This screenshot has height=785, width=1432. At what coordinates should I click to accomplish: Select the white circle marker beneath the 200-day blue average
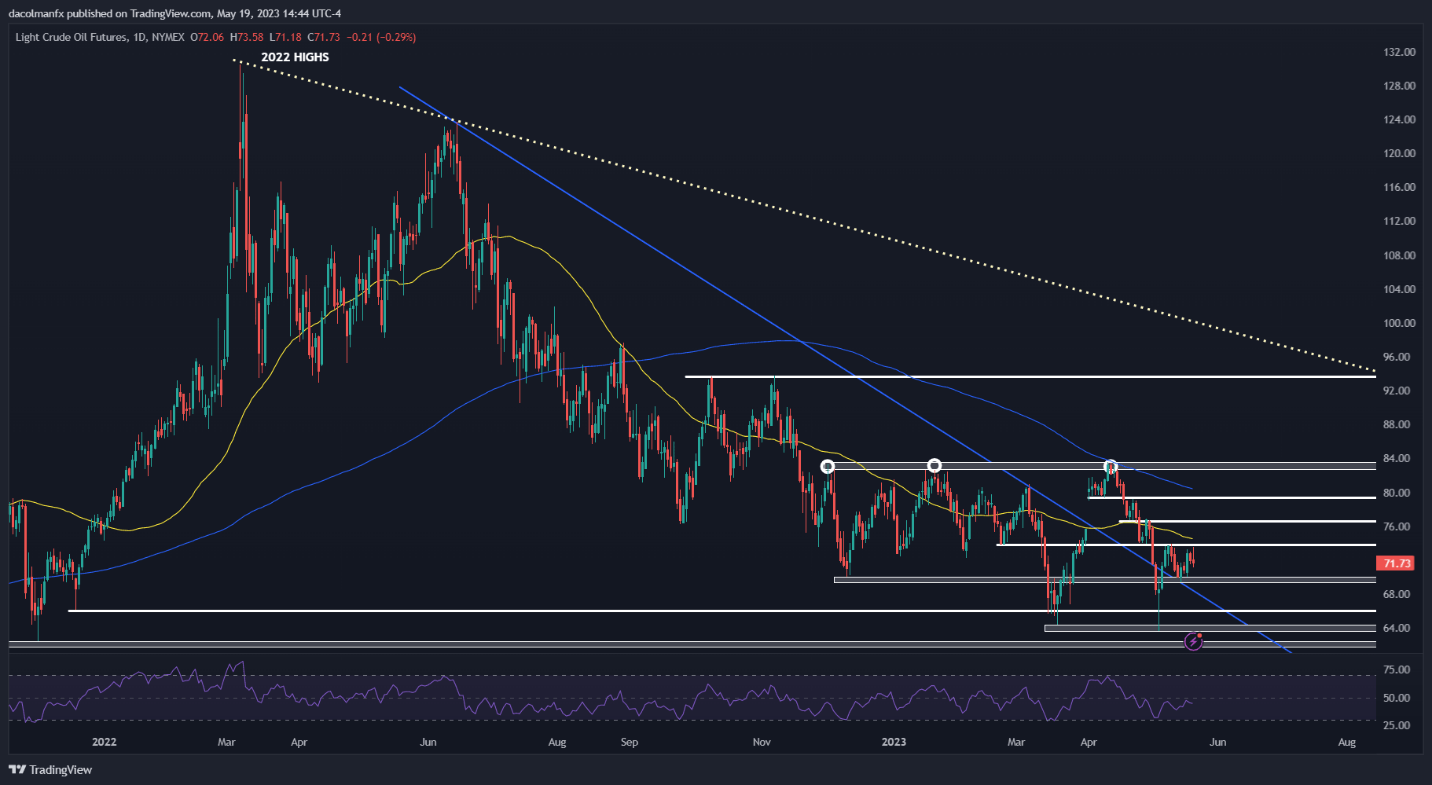(x=1110, y=466)
